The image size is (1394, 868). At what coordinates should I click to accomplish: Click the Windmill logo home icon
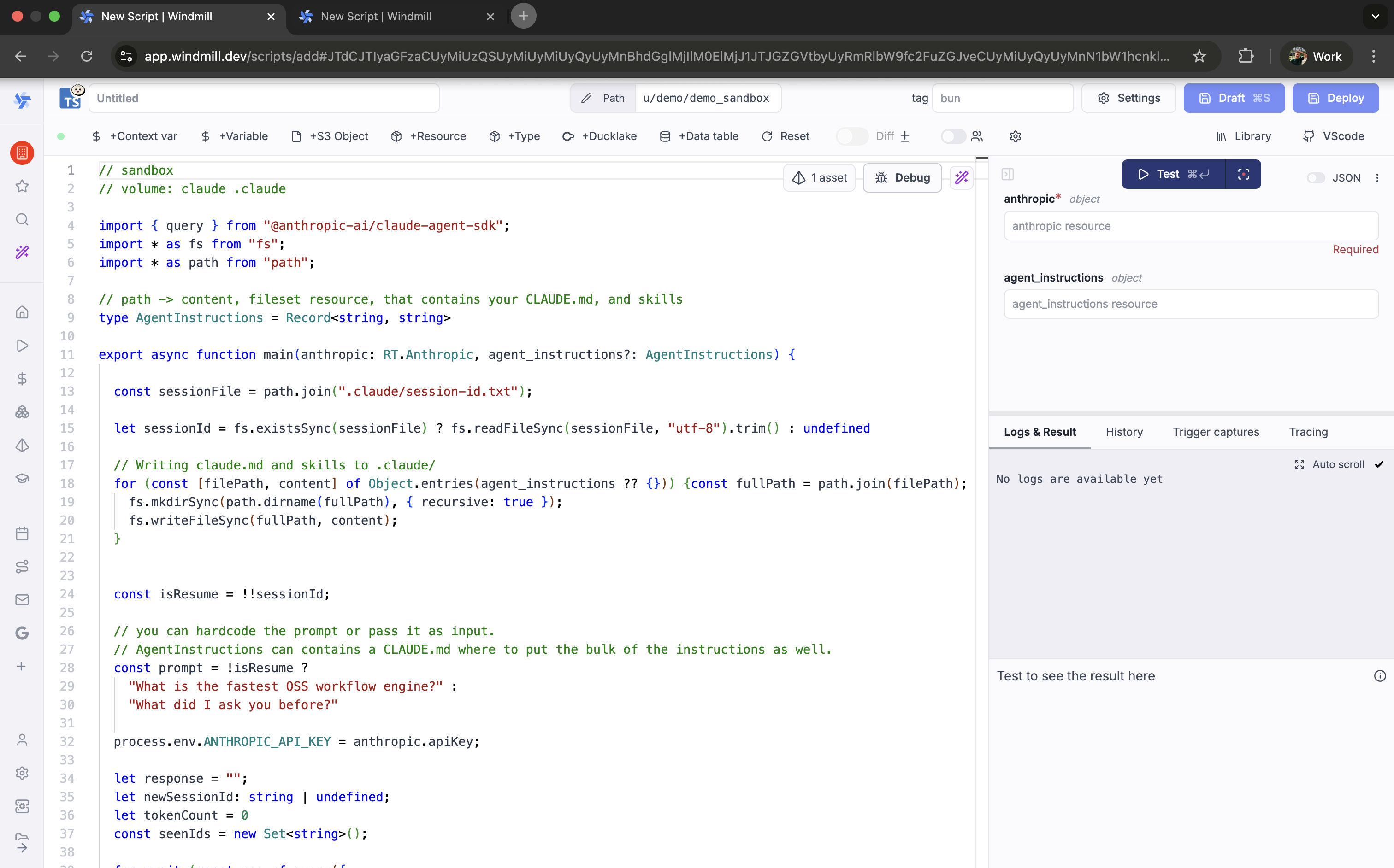[x=22, y=100]
